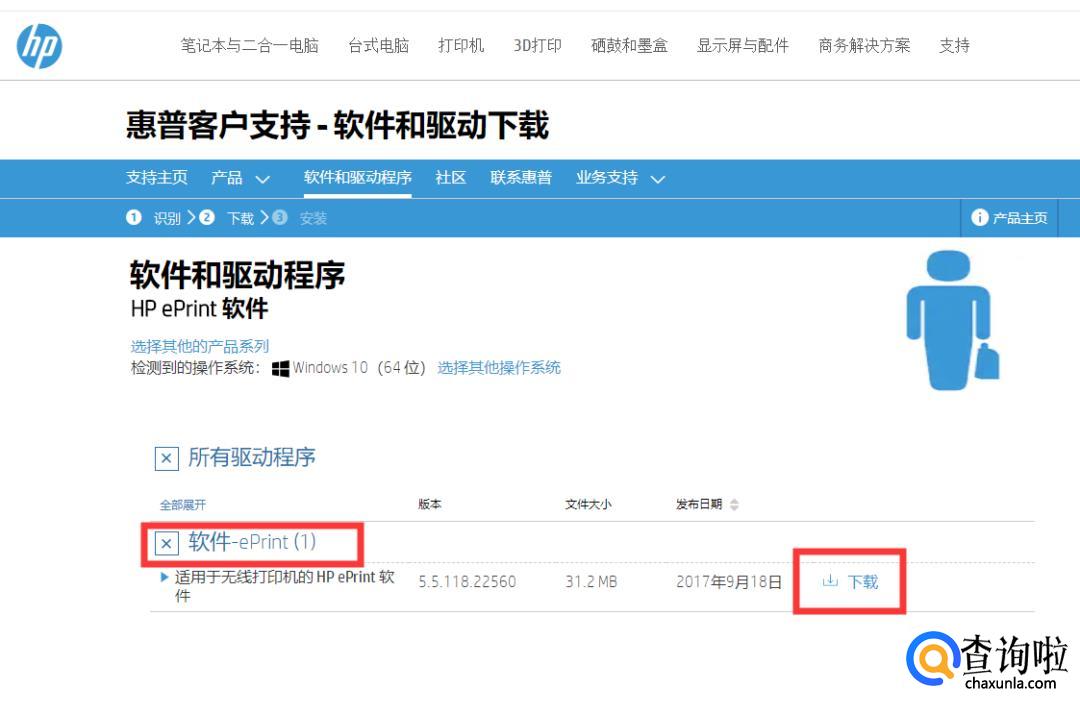Click 31.2 MB file size cell
Image resolution: width=1080 pixels, height=714 pixels.
tap(591, 582)
